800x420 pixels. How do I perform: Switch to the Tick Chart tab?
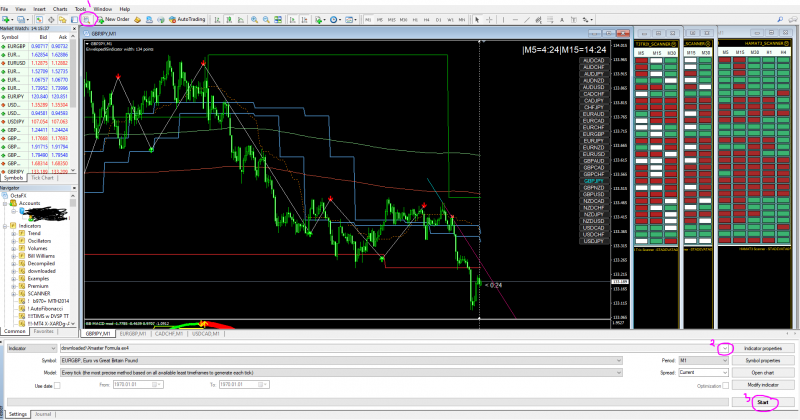(42, 178)
